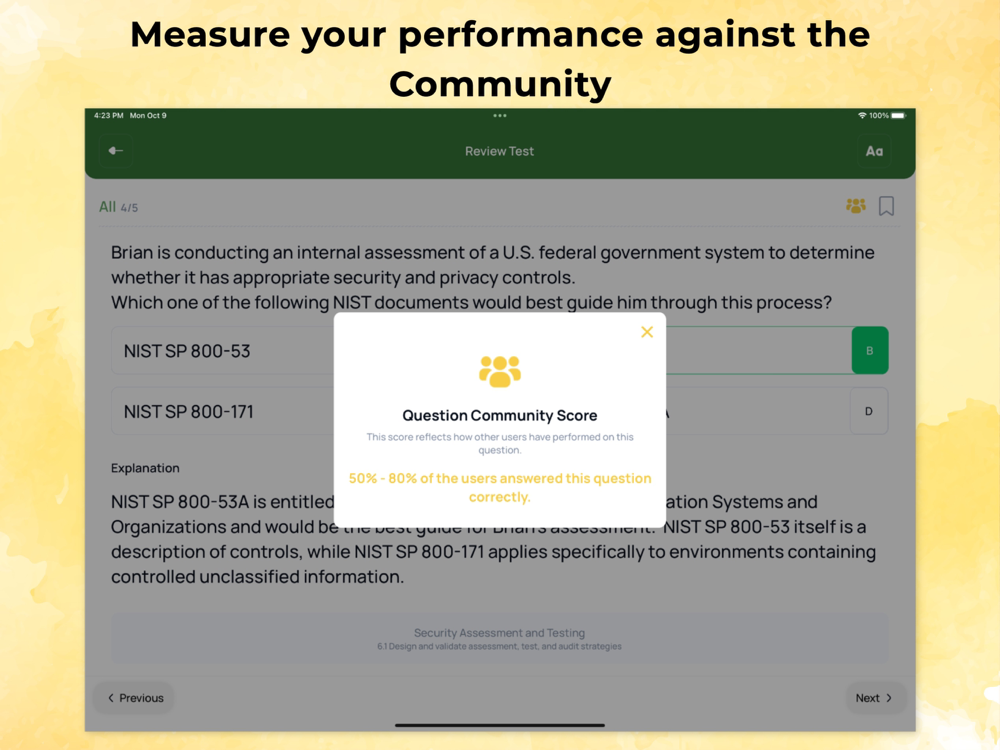Tap the 'Review Test' title

pyautogui.click(x=499, y=151)
